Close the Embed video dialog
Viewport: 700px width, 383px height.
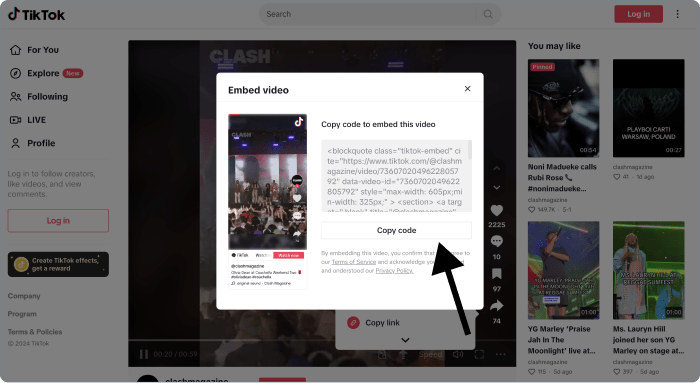click(467, 89)
